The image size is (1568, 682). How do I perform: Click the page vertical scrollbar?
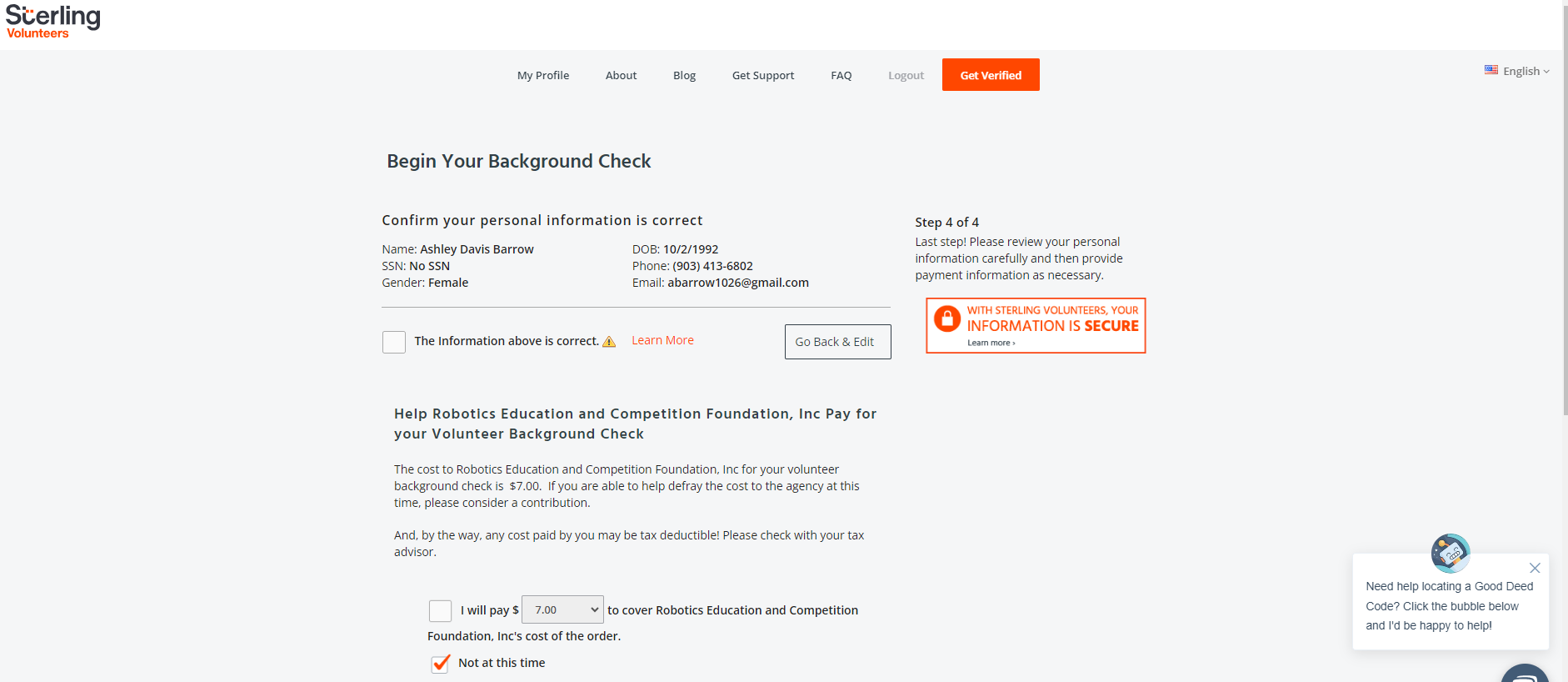click(x=1565, y=208)
